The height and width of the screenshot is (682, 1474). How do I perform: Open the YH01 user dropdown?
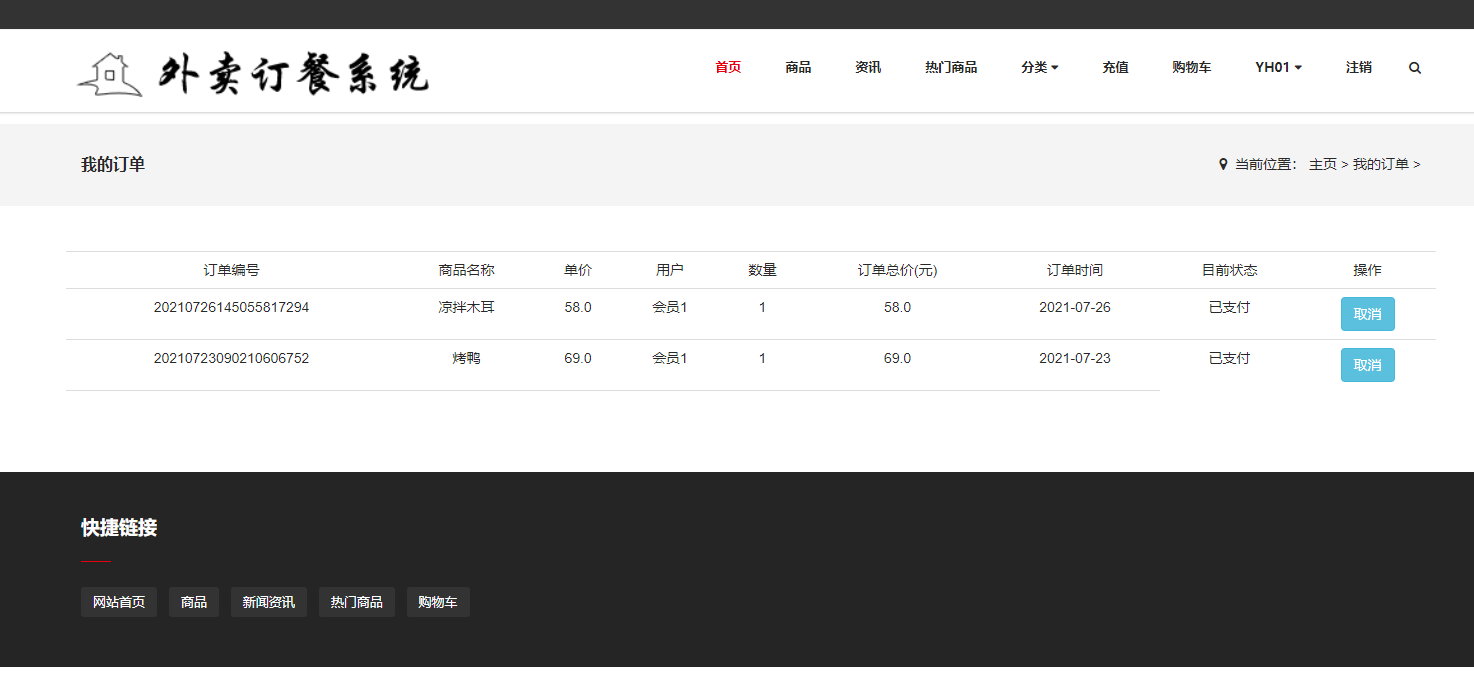(x=1278, y=68)
